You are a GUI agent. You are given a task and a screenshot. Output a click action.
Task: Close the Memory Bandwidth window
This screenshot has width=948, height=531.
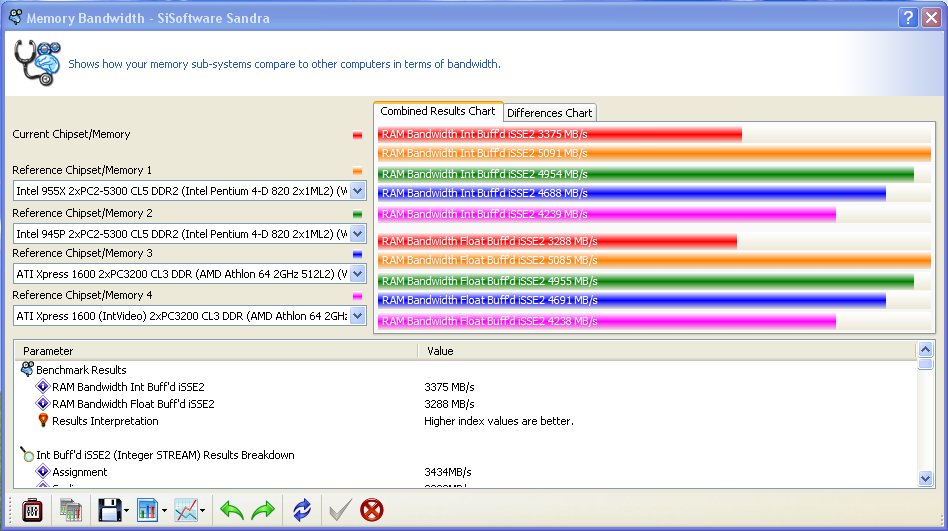(932, 18)
